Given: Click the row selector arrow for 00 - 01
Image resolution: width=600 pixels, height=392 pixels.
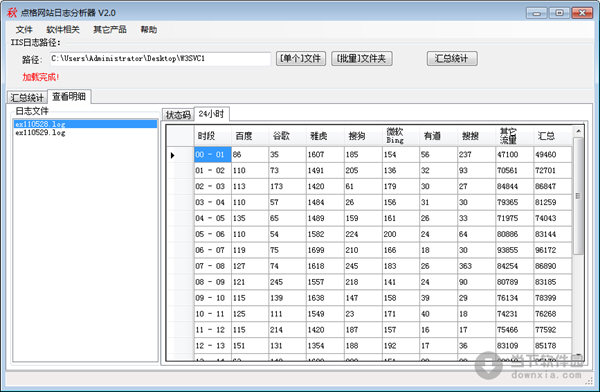Looking at the screenshot, I should [x=180, y=155].
